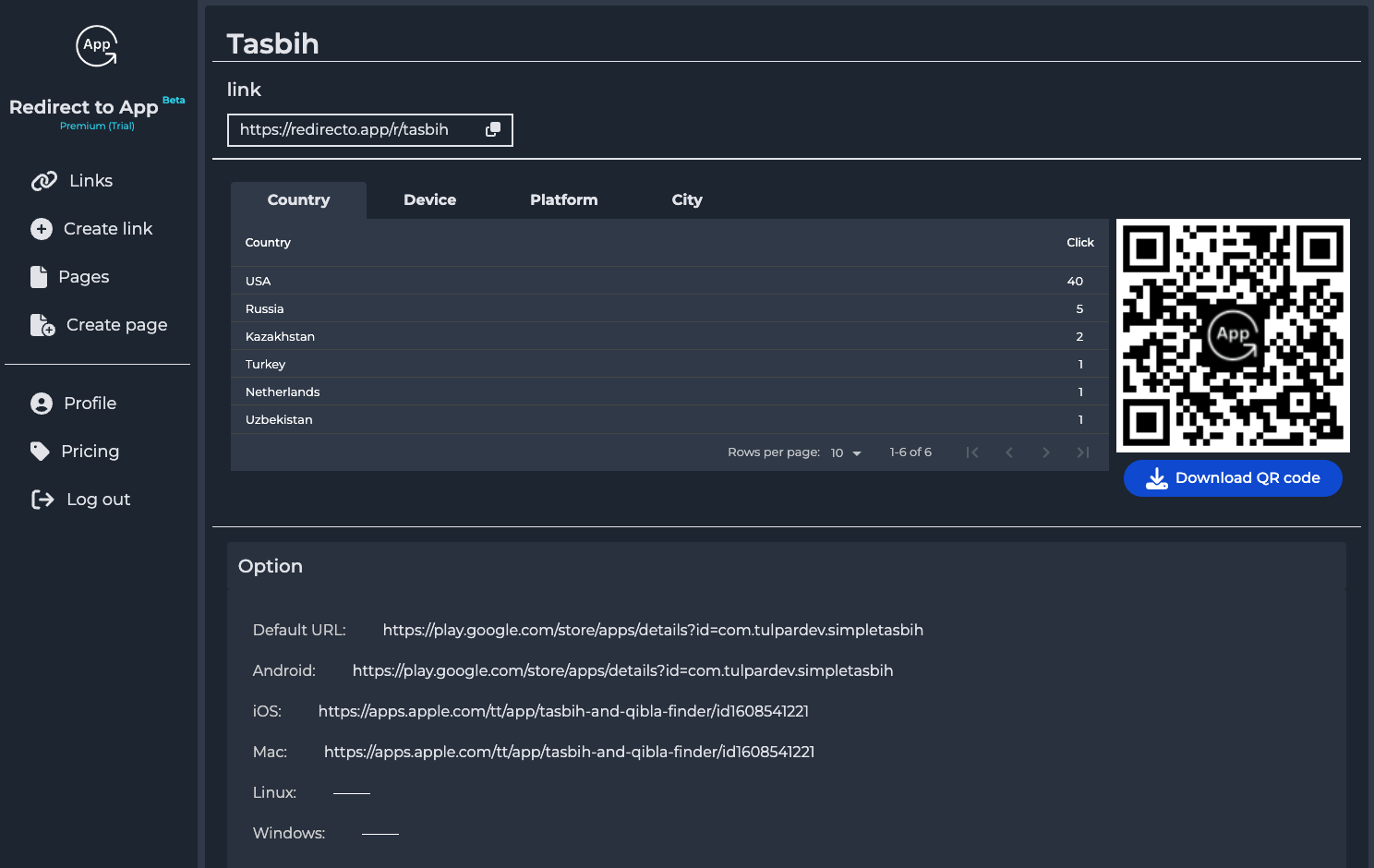Image resolution: width=1374 pixels, height=868 pixels.
Task: Click the Tasbih page title
Action: [272, 43]
